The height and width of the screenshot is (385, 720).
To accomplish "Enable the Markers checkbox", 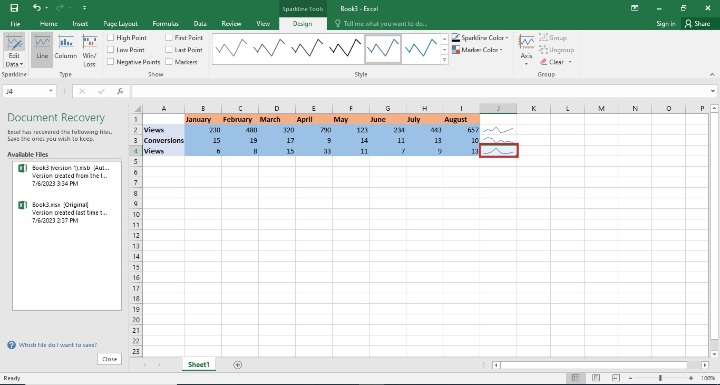I will coord(169,62).
